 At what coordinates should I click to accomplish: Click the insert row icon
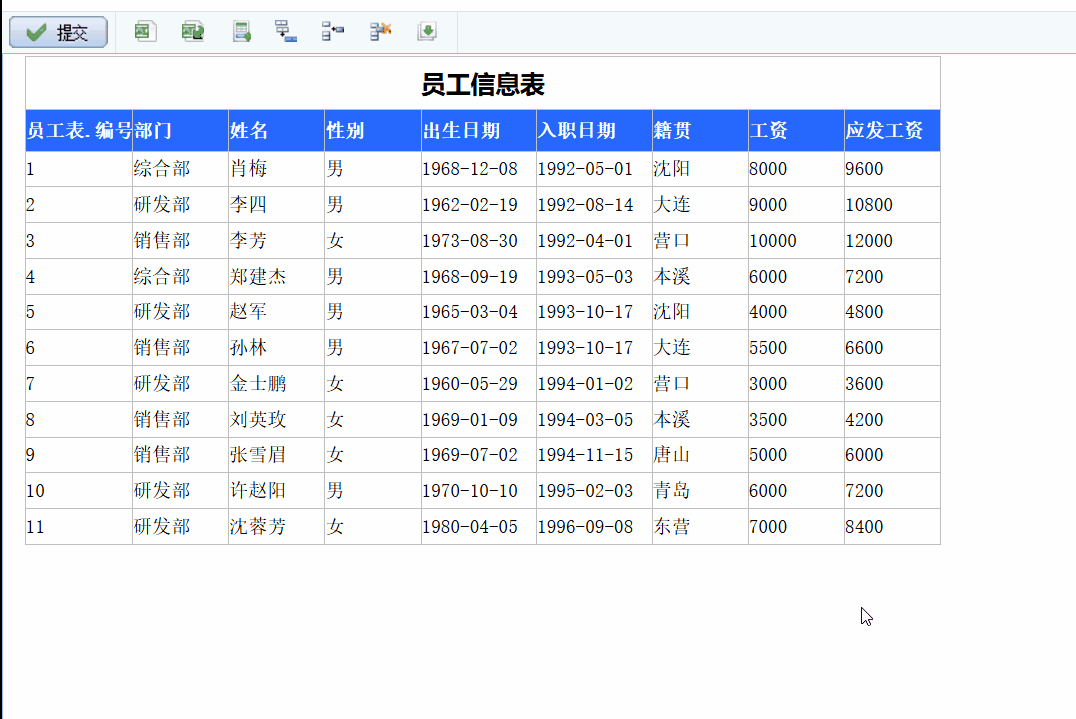click(x=333, y=32)
